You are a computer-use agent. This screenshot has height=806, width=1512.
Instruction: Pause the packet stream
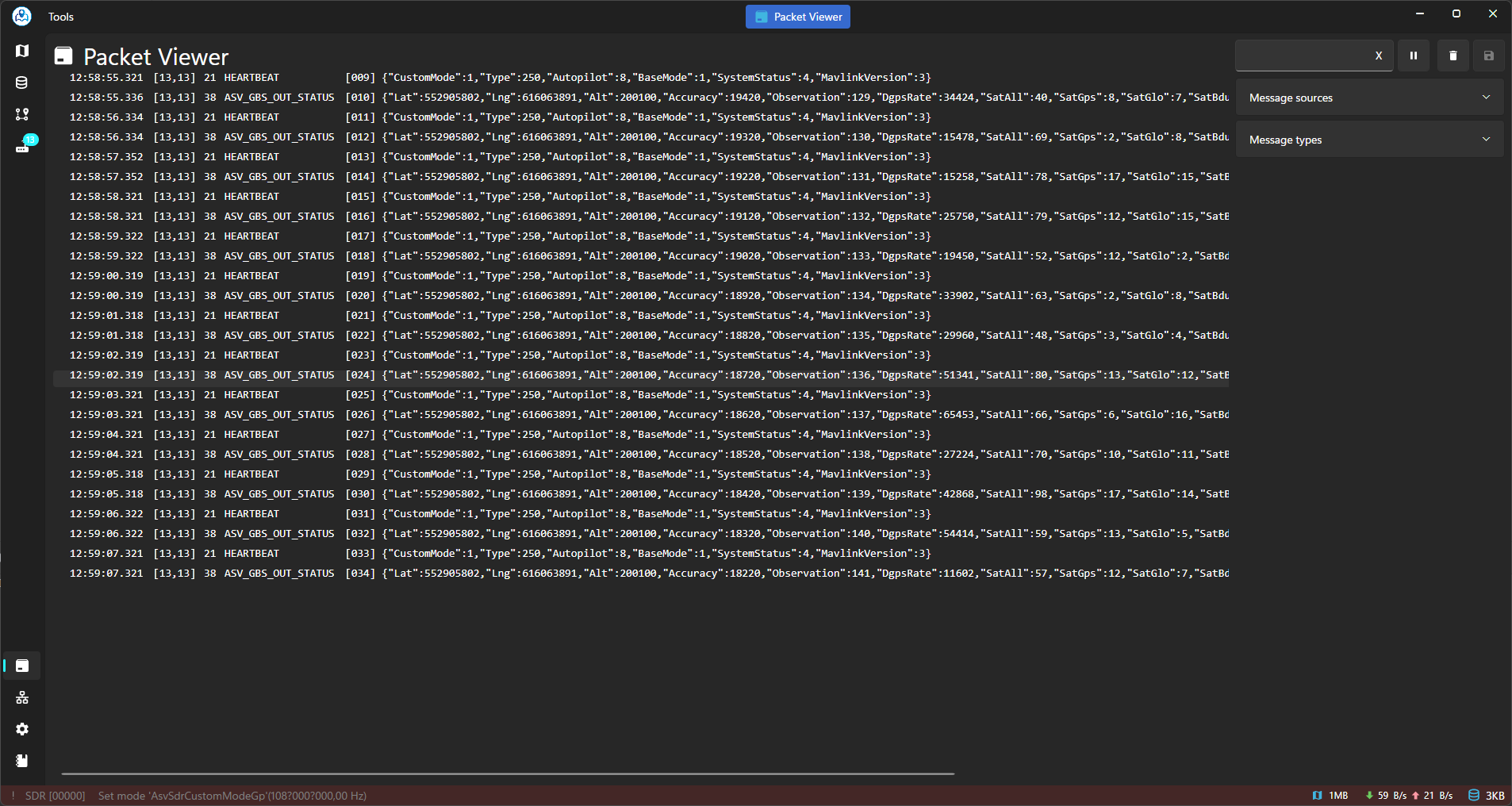[1413, 56]
